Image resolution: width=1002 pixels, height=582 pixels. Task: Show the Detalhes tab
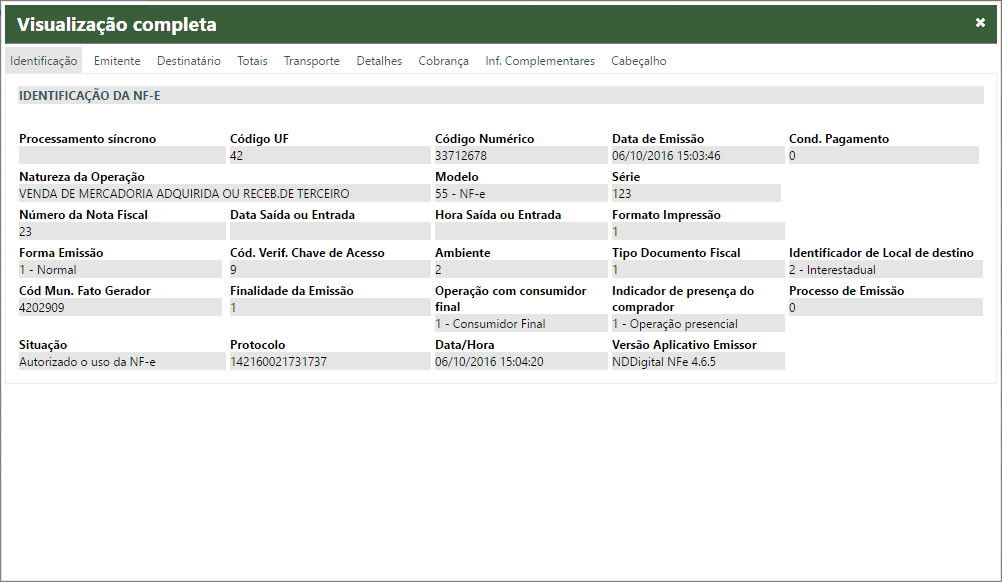tap(379, 61)
